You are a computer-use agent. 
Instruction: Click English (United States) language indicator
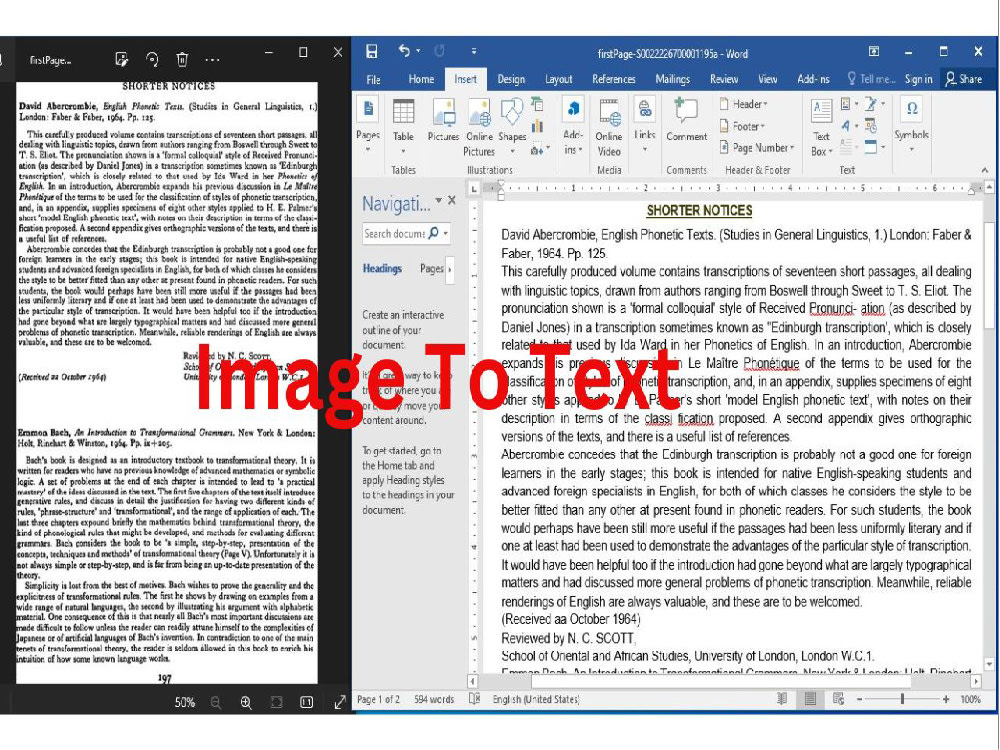tap(536, 700)
